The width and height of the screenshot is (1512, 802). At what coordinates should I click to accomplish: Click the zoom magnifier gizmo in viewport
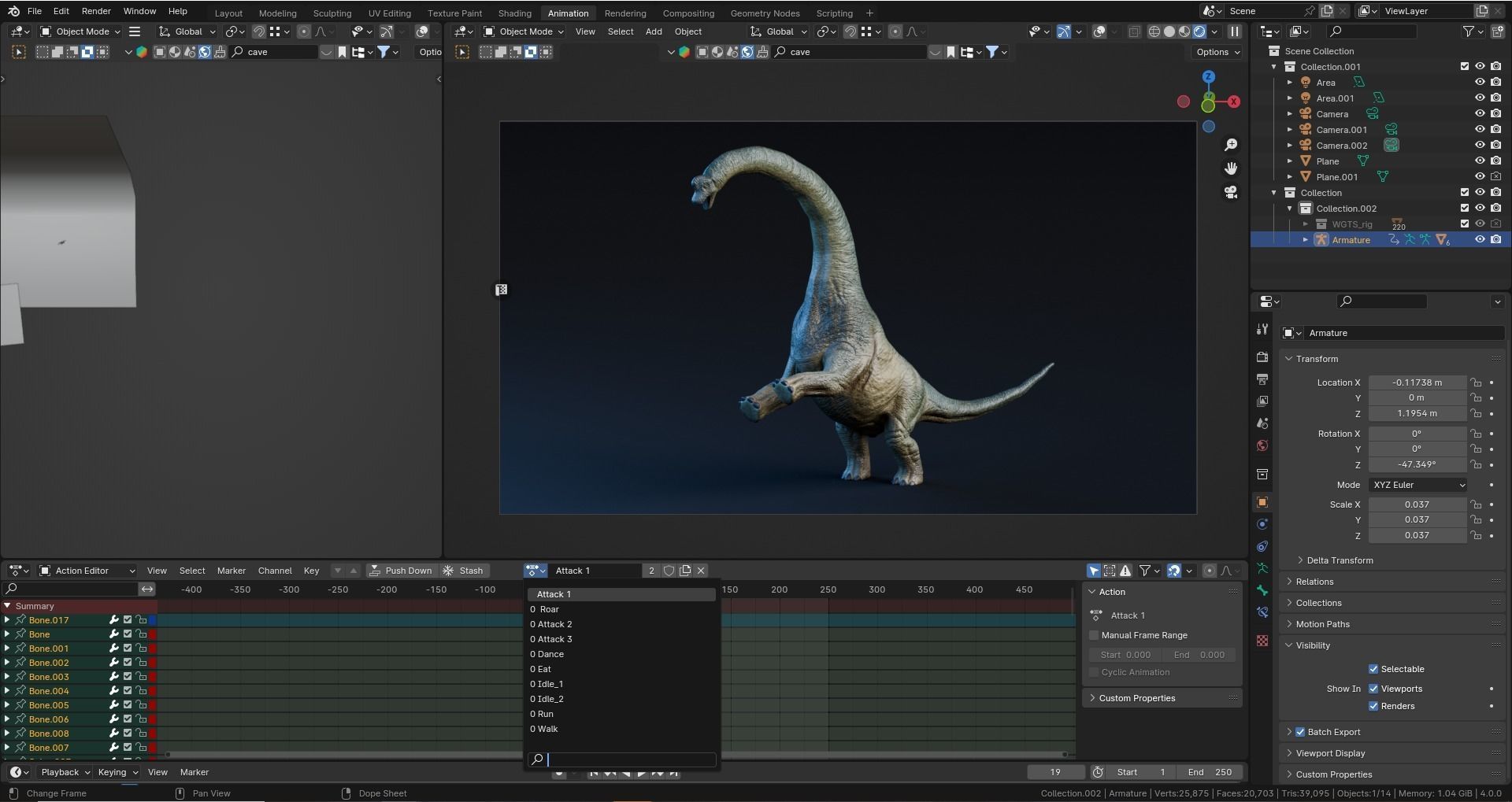click(1231, 145)
